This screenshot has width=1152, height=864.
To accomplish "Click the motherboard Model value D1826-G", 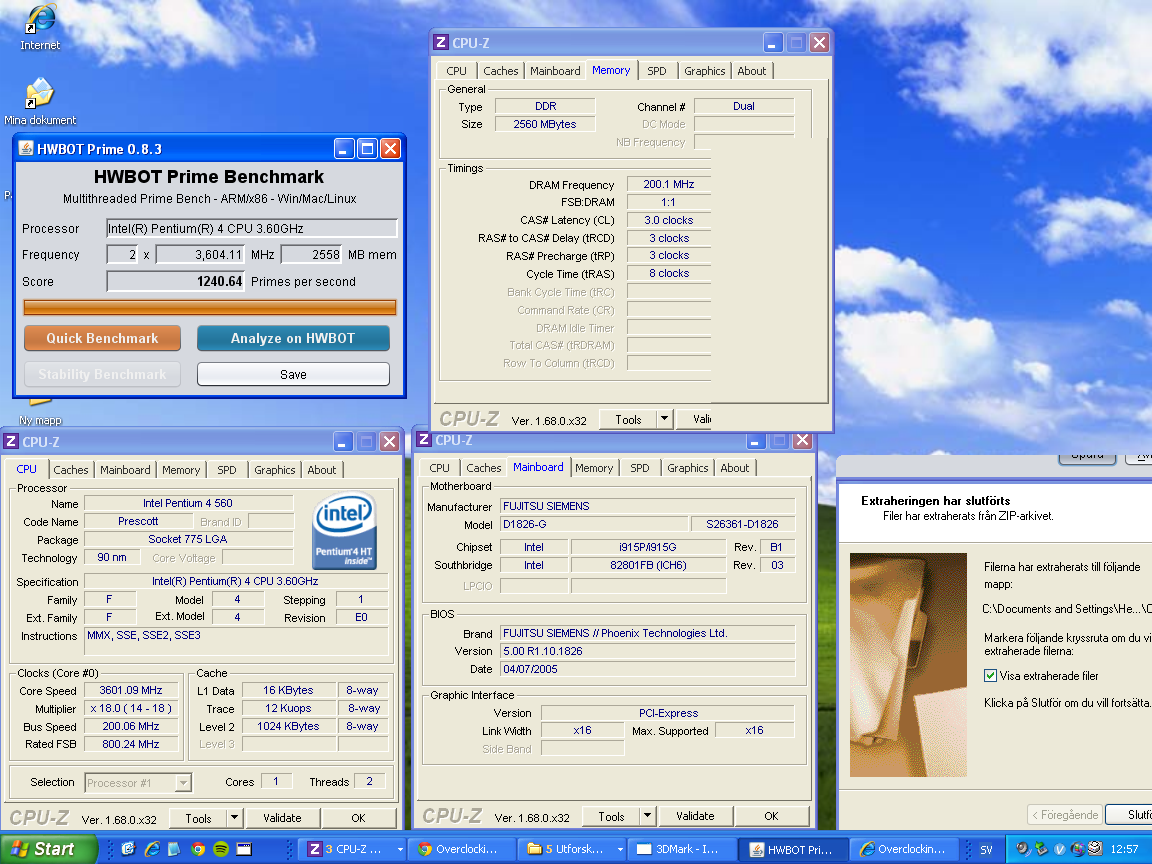I will click(x=594, y=524).
